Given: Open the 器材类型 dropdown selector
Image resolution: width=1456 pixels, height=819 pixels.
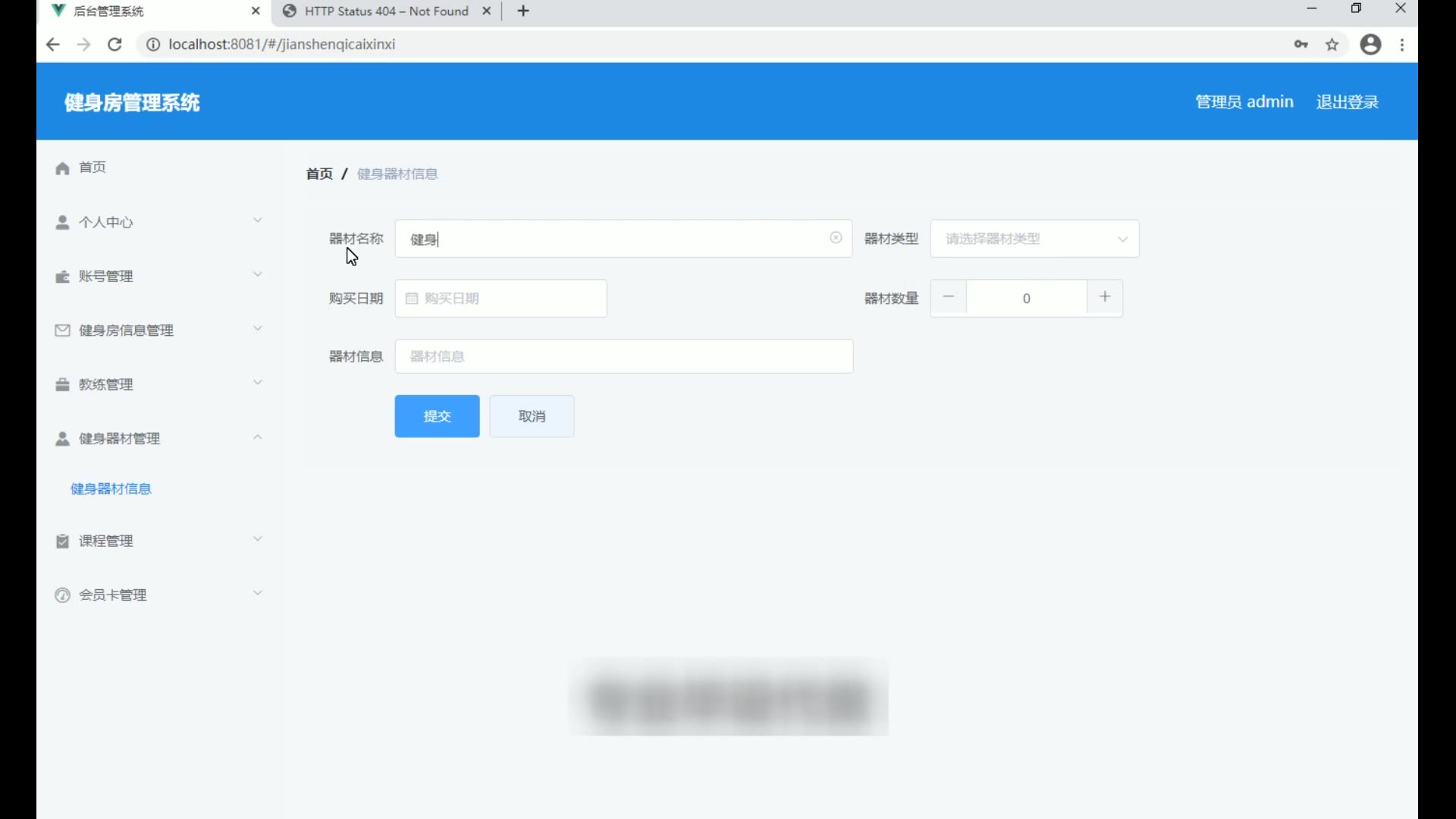Looking at the screenshot, I should [x=1034, y=239].
